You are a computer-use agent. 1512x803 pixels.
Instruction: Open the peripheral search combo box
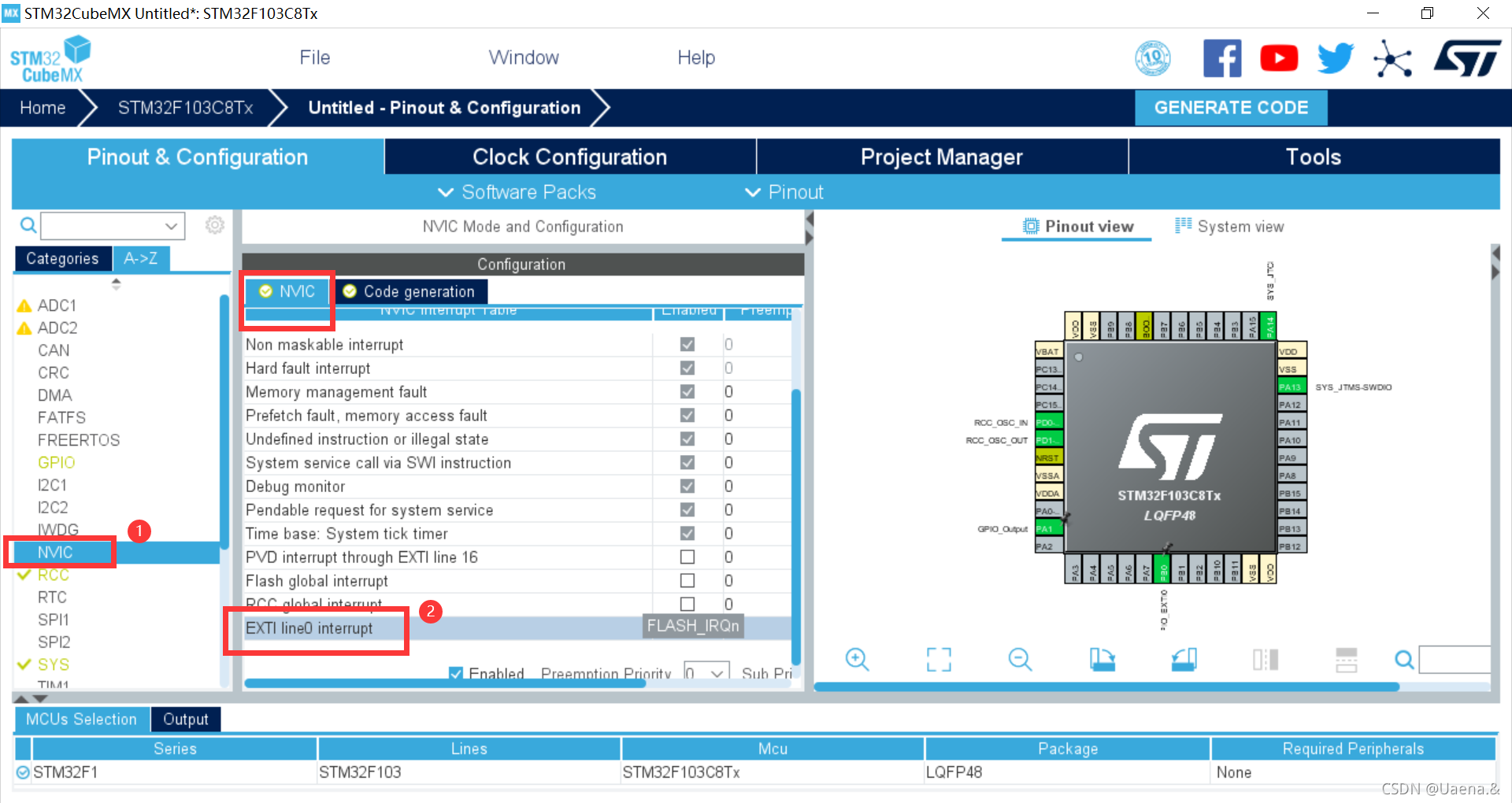pyautogui.click(x=113, y=226)
